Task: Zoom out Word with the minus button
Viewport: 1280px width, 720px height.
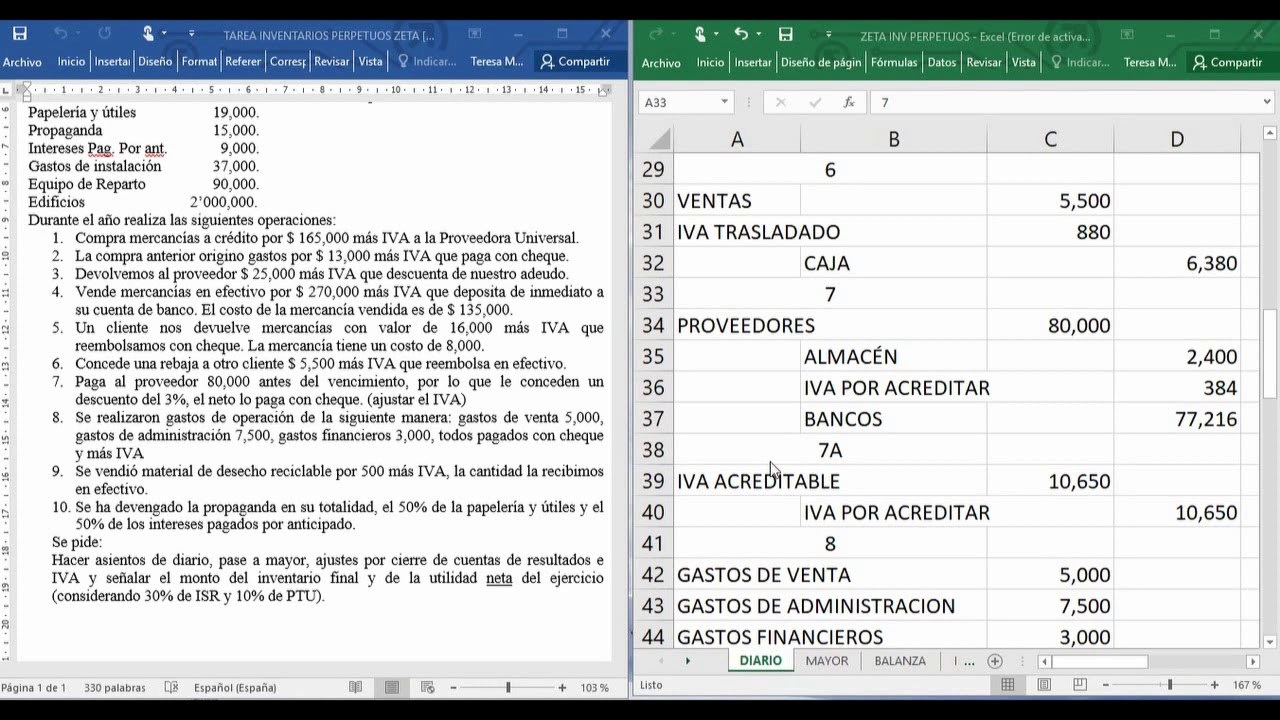Action: pyautogui.click(x=453, y=688)
